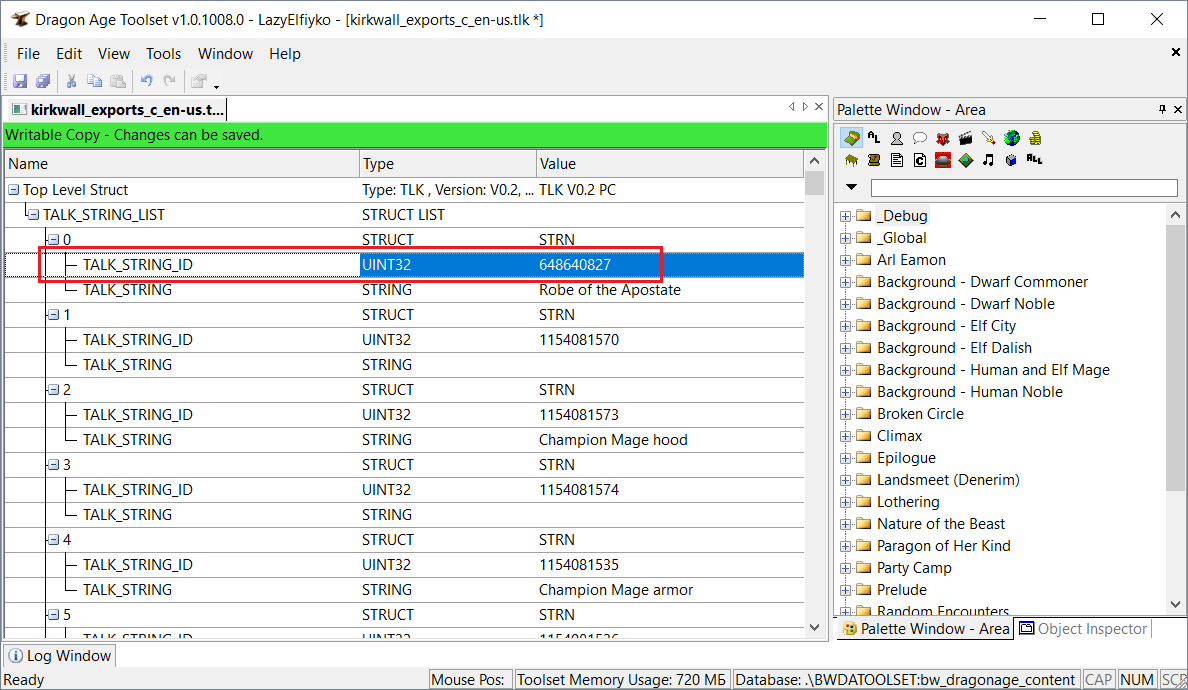The image size is (1188, 690).
Task: Select the 'Robe of the Apostate' value cell
Action: click(670, 290)
